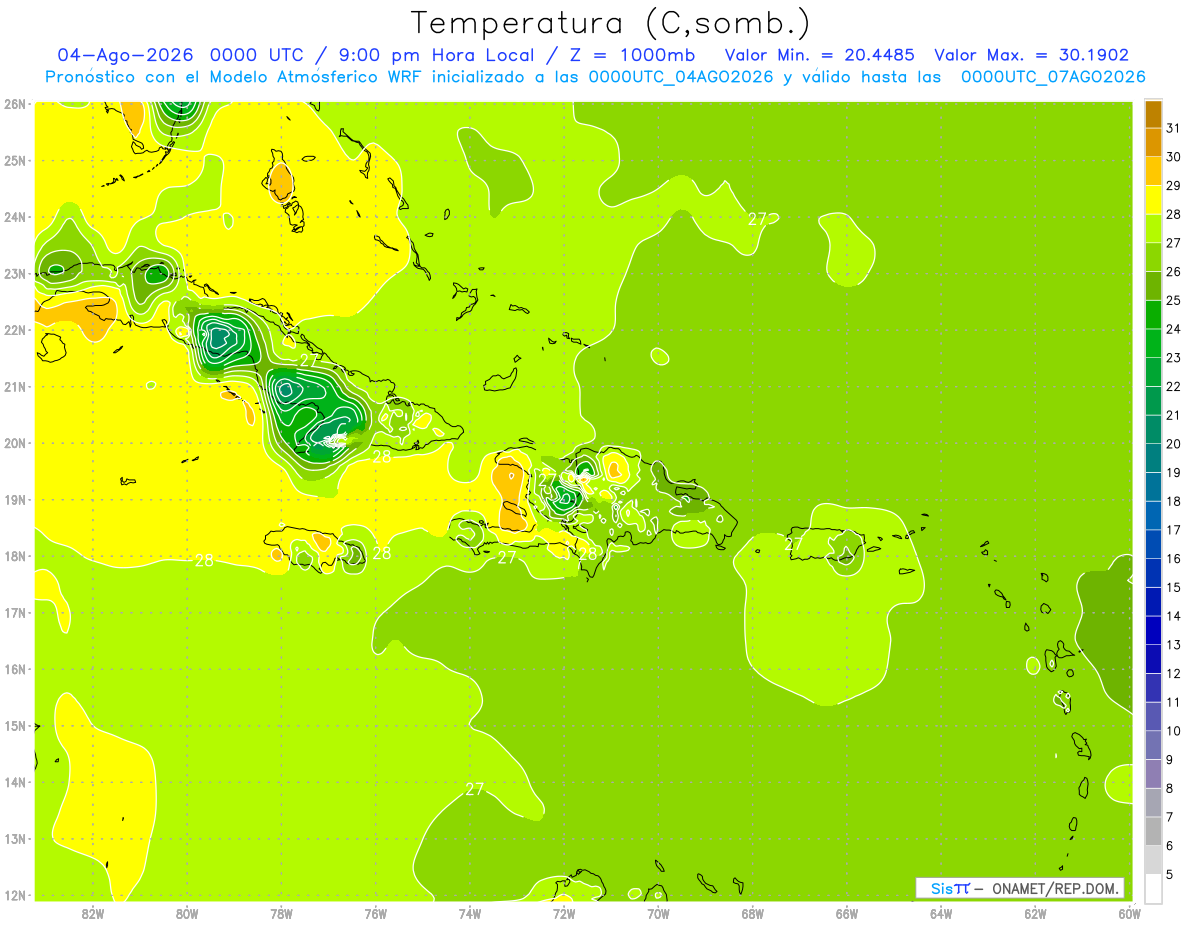Click the purple legend swatch between 9 and 10
Viewport: 1200px width, 927px height.
1153,745
